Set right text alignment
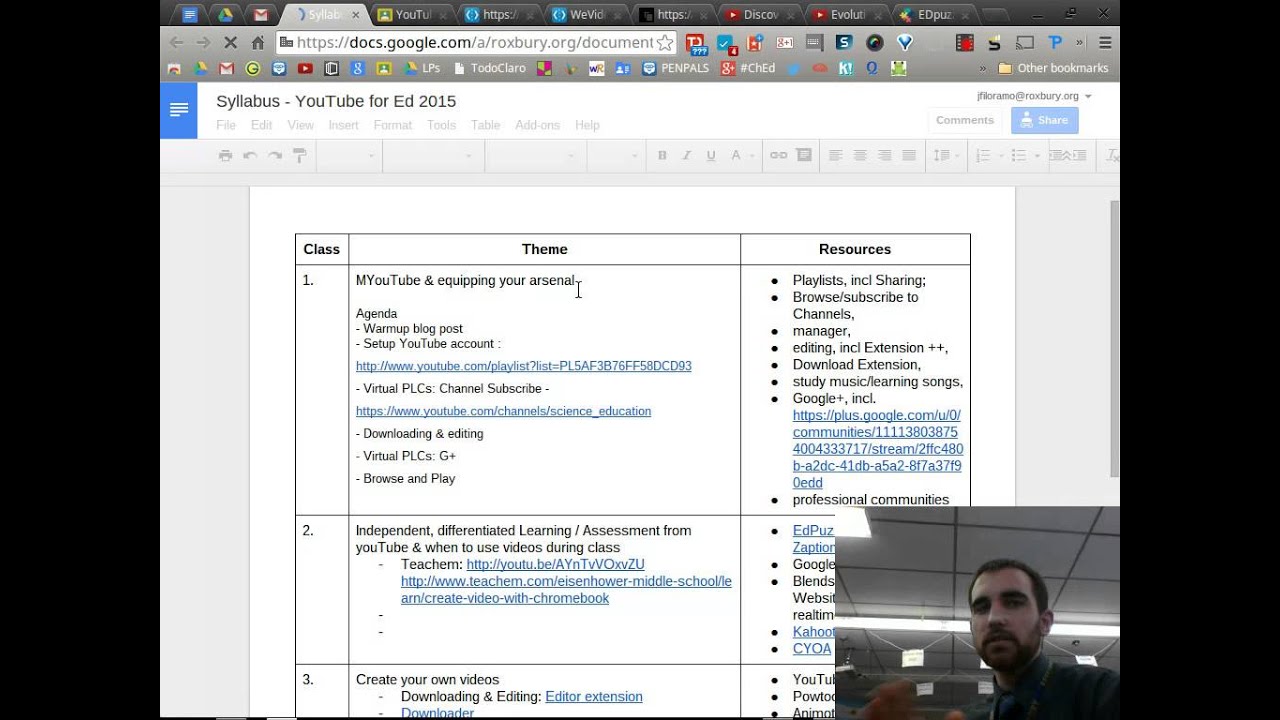 (x=884, y=155)
